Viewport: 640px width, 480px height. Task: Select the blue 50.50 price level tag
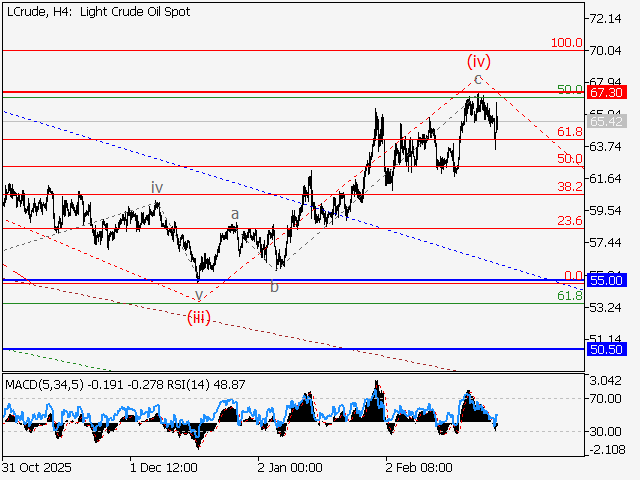coord(607,349)
